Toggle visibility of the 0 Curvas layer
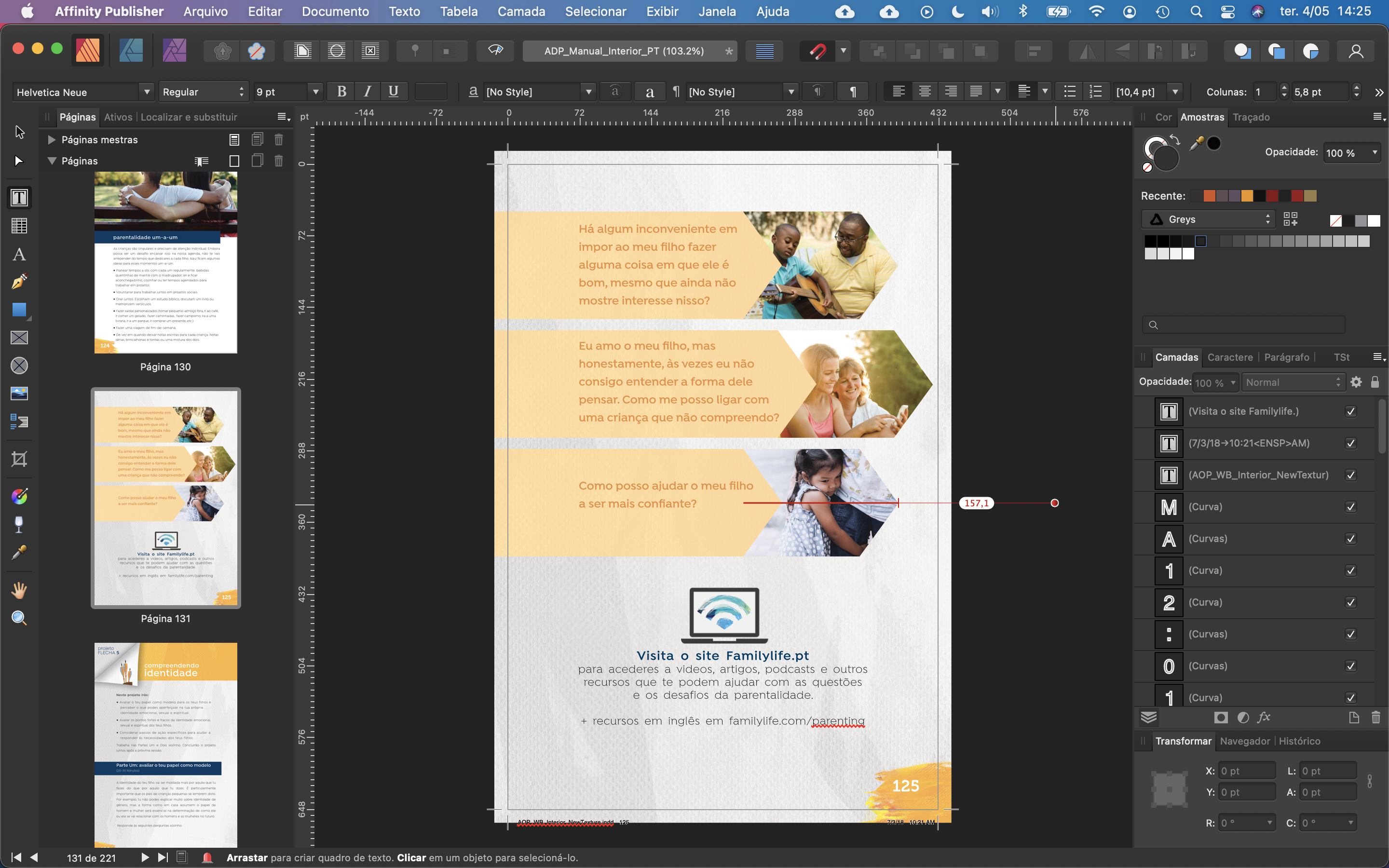 [1350, 666]
